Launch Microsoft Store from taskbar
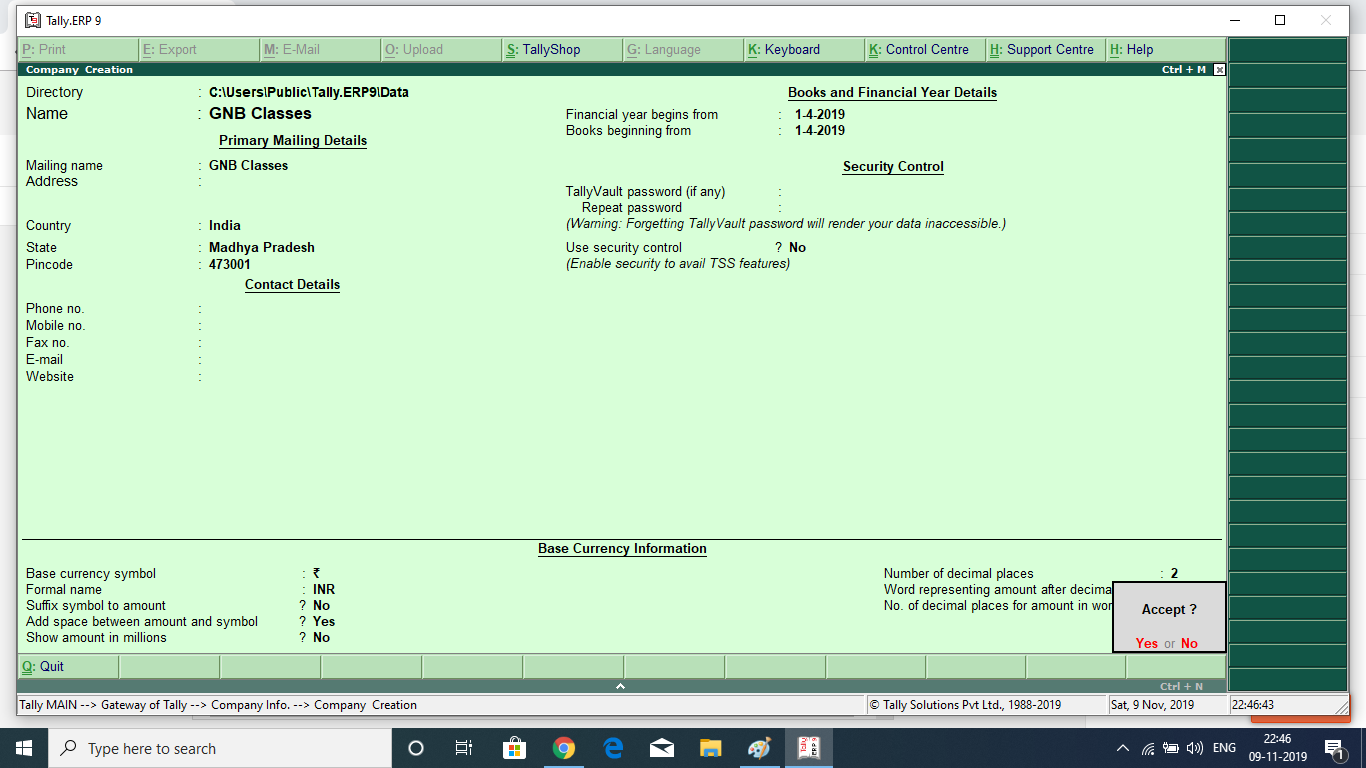 pyautogui.click(x=514, y=748)
